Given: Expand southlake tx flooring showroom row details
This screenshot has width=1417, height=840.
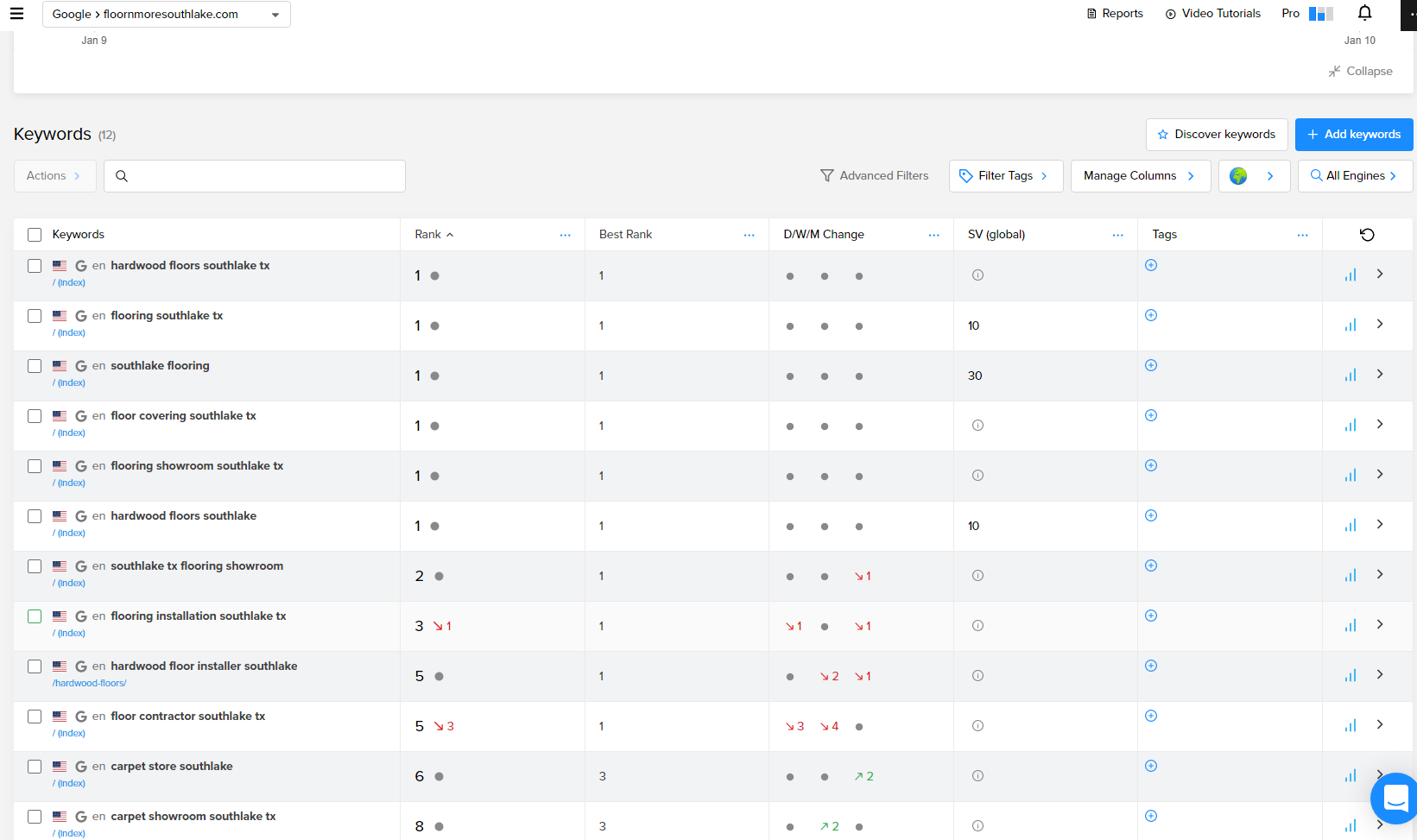Looking at the screenshot, I should (x=1380, y=574).
